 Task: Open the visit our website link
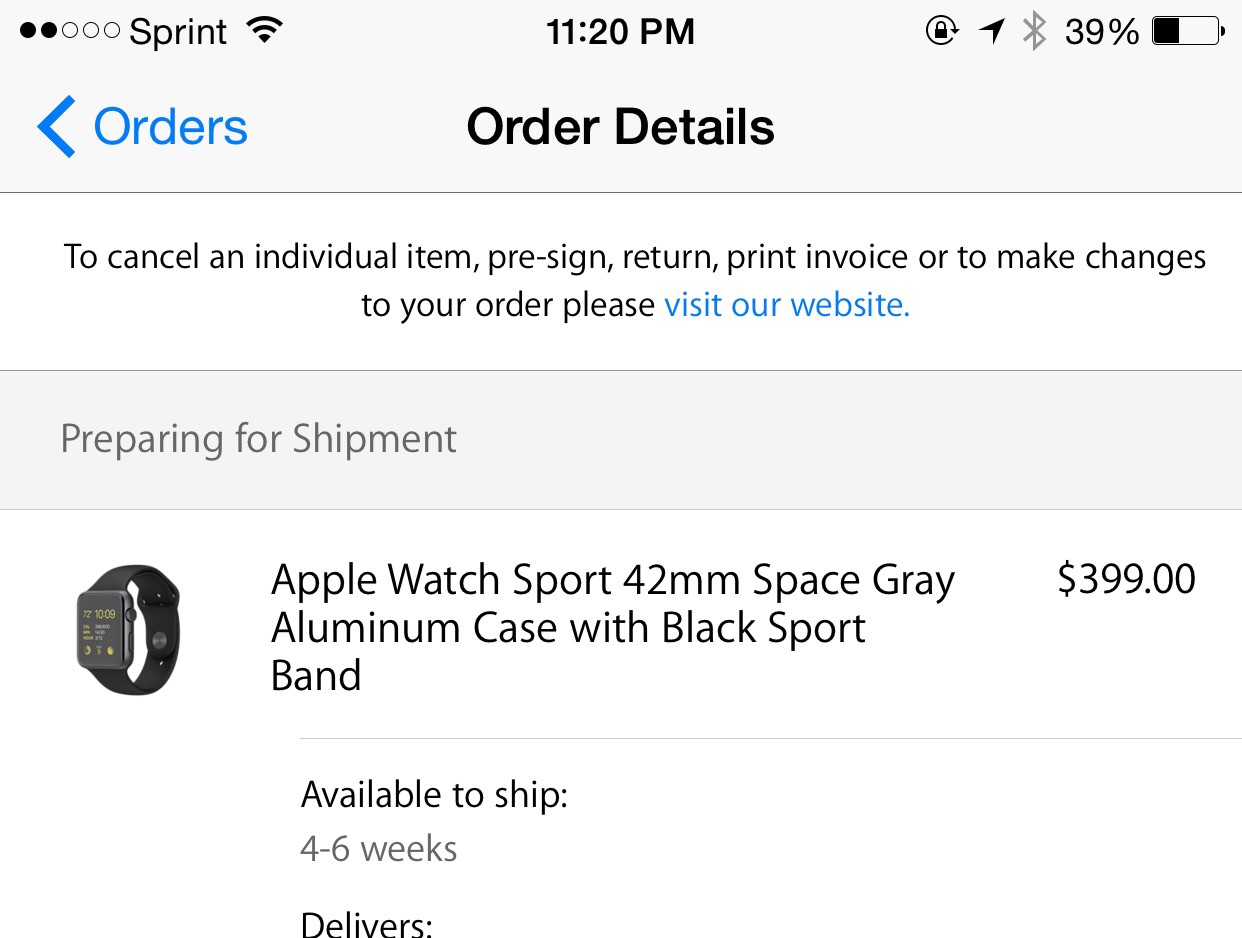point(787,305)
